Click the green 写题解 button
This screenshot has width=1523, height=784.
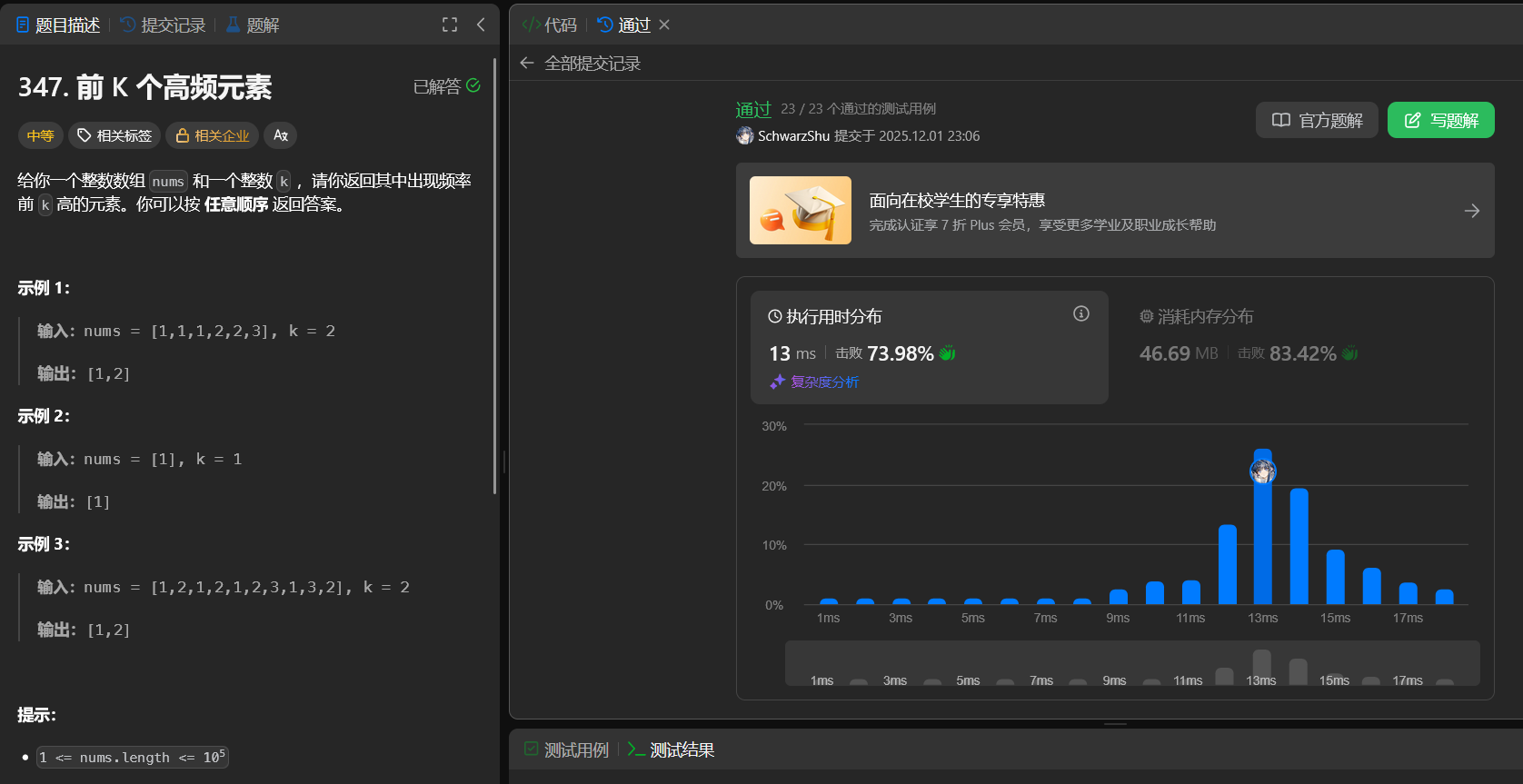click(1440, 120)
